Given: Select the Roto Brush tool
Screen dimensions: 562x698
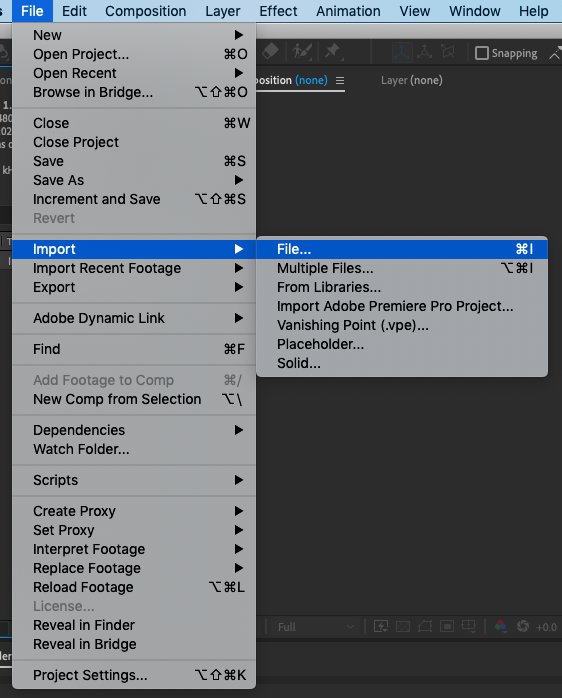Looking at the screenshot, I should pos(302,52).
